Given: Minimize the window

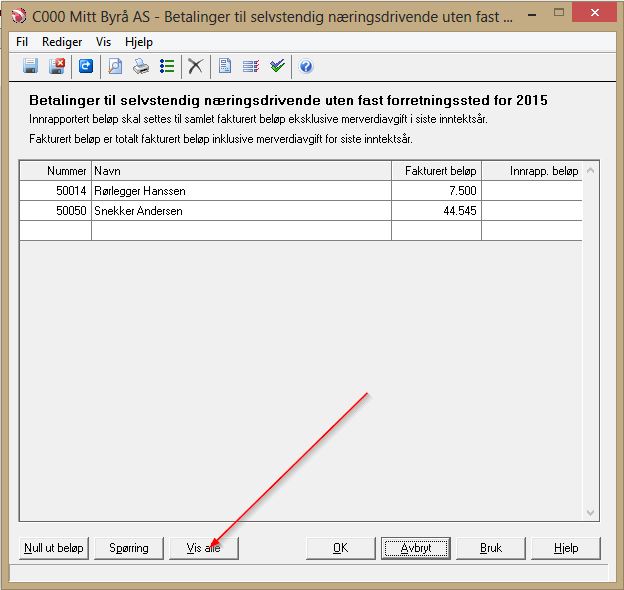Looking at the screenshot, I should coord(532,15).
